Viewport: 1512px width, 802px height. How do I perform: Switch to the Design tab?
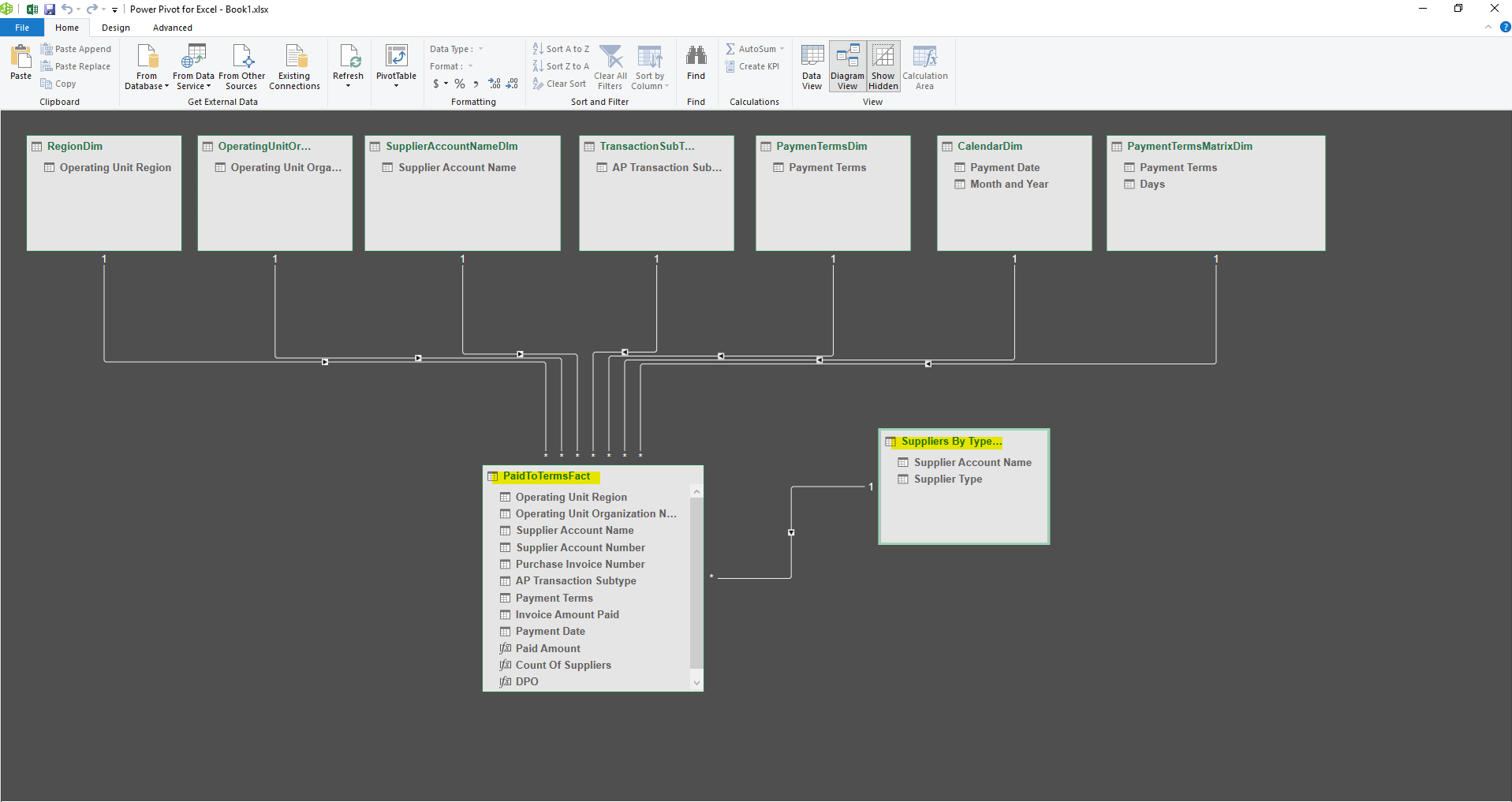115,28
